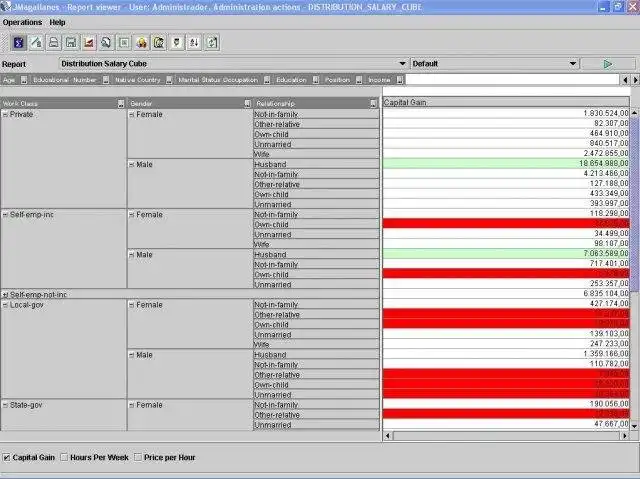
Task: Select the value 1.359.166,00
Action: [x=506, y=354]
